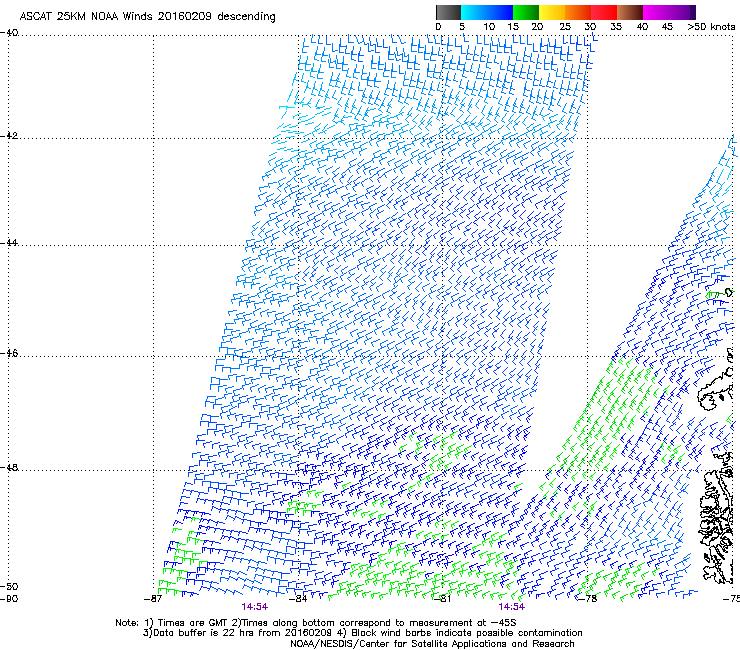This screenshot has height=650, width=740.
Task: Click the red 30-35 knots color segment
Action: click(x=604, y=12)
